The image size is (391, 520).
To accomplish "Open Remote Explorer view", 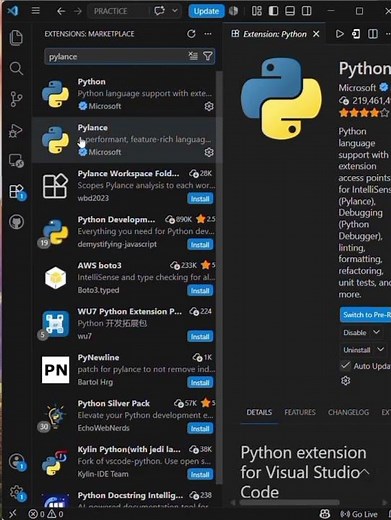I will coord(16,161).
